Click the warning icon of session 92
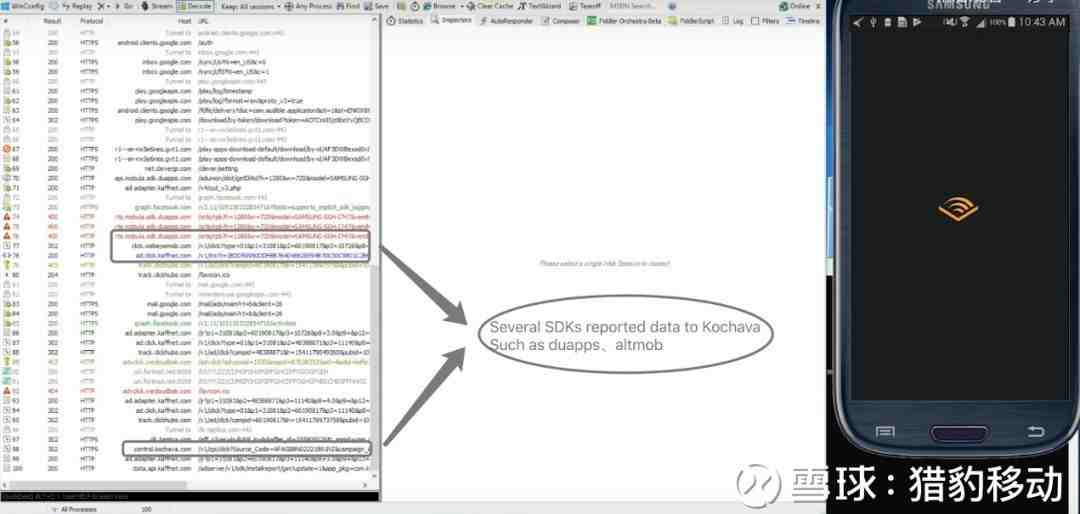The width and height of the screenshot is (1080, 514). (7, 391)
